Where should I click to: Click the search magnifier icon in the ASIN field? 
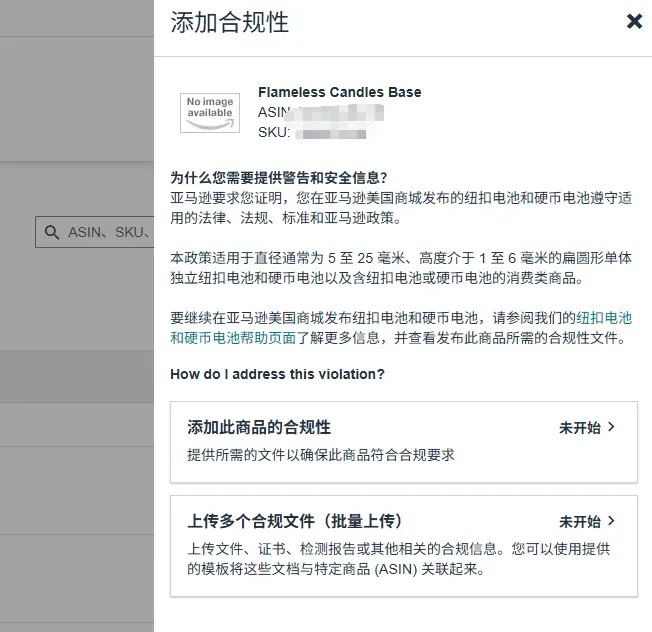coord(52,232)
